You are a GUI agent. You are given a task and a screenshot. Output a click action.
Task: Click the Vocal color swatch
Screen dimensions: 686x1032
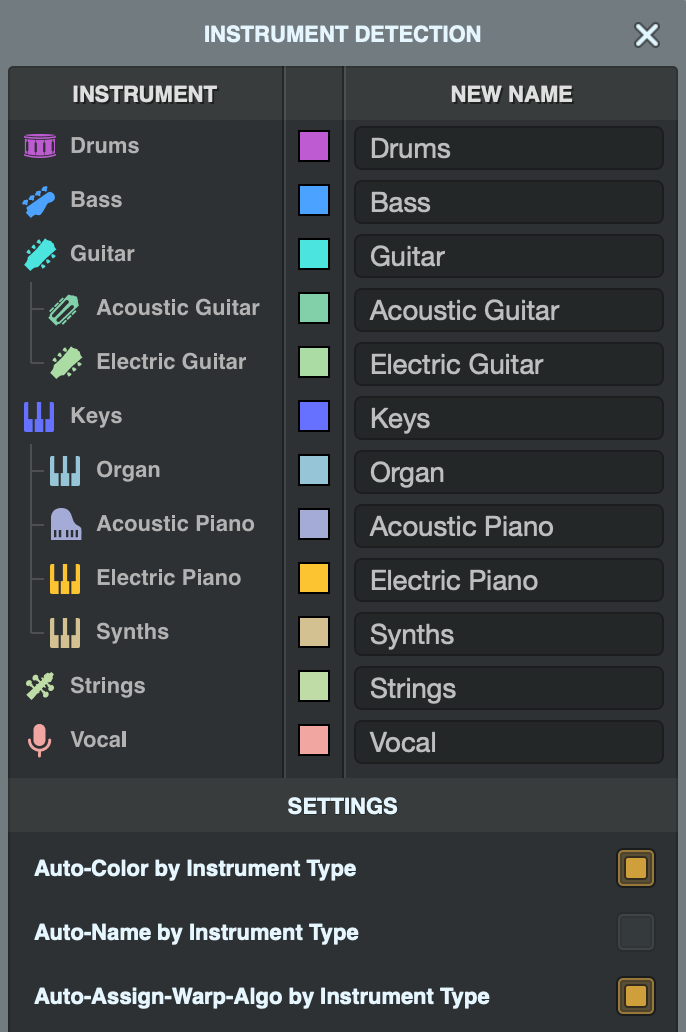click(x=313, y=741)
